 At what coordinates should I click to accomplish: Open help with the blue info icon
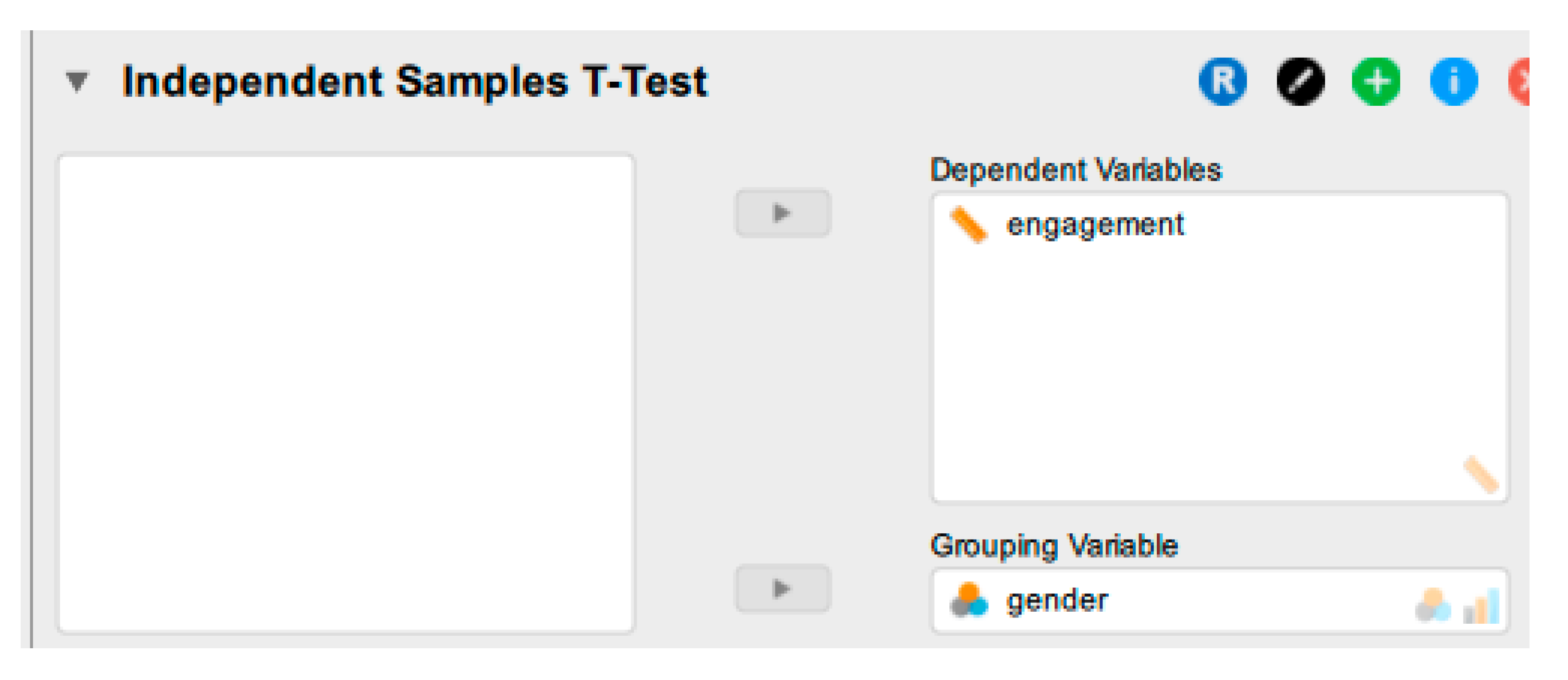(1453, 82)
